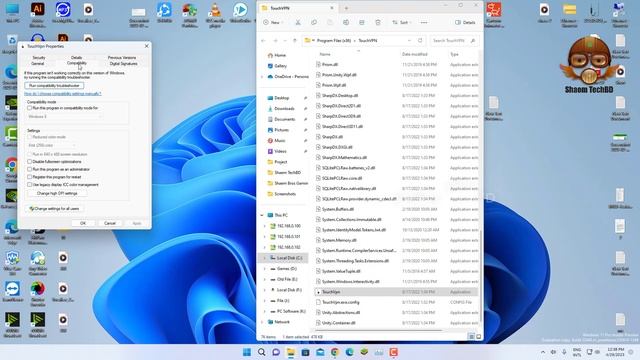The height and width of the screenshot is (360, 640).
Task: Open the choose compatibility settings manually link
Action: pyautogui.click(x=62, y=94)
